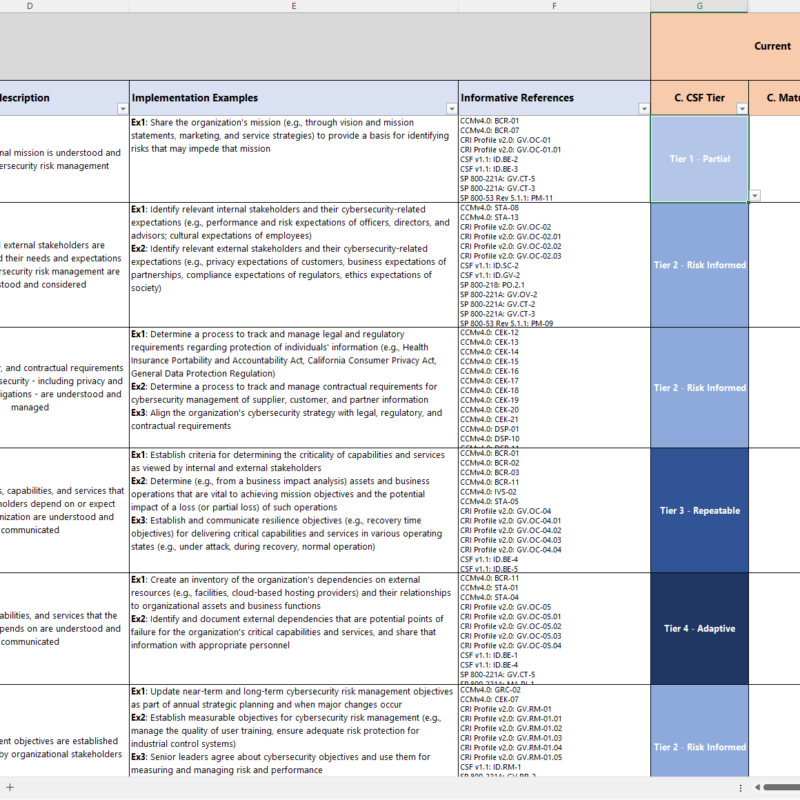Click the horizontal scrollbar track
The height and width of the screenshot is (800, 800).
[778, 789]
